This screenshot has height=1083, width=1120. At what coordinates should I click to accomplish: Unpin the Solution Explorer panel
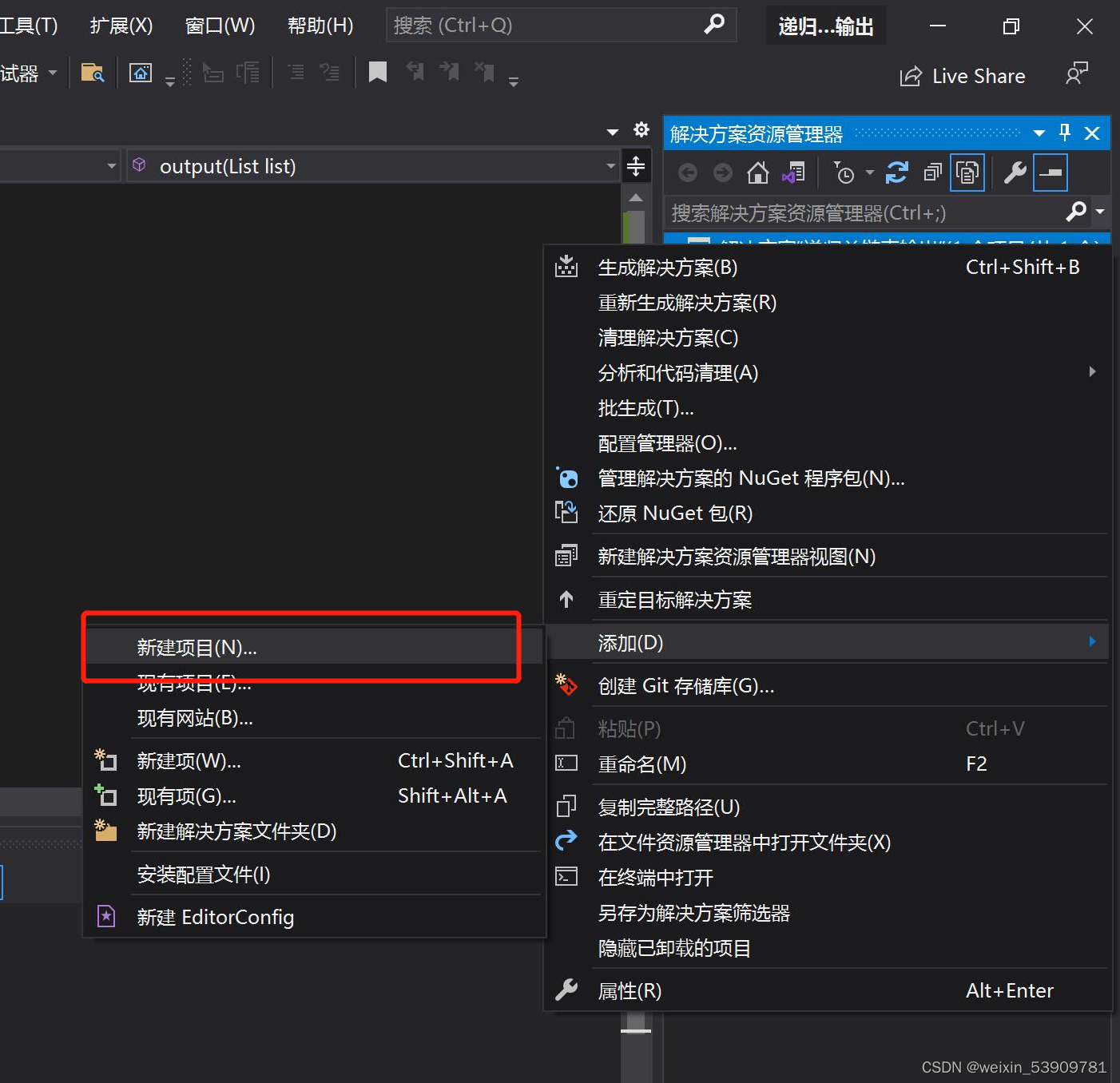(1063, 133)
